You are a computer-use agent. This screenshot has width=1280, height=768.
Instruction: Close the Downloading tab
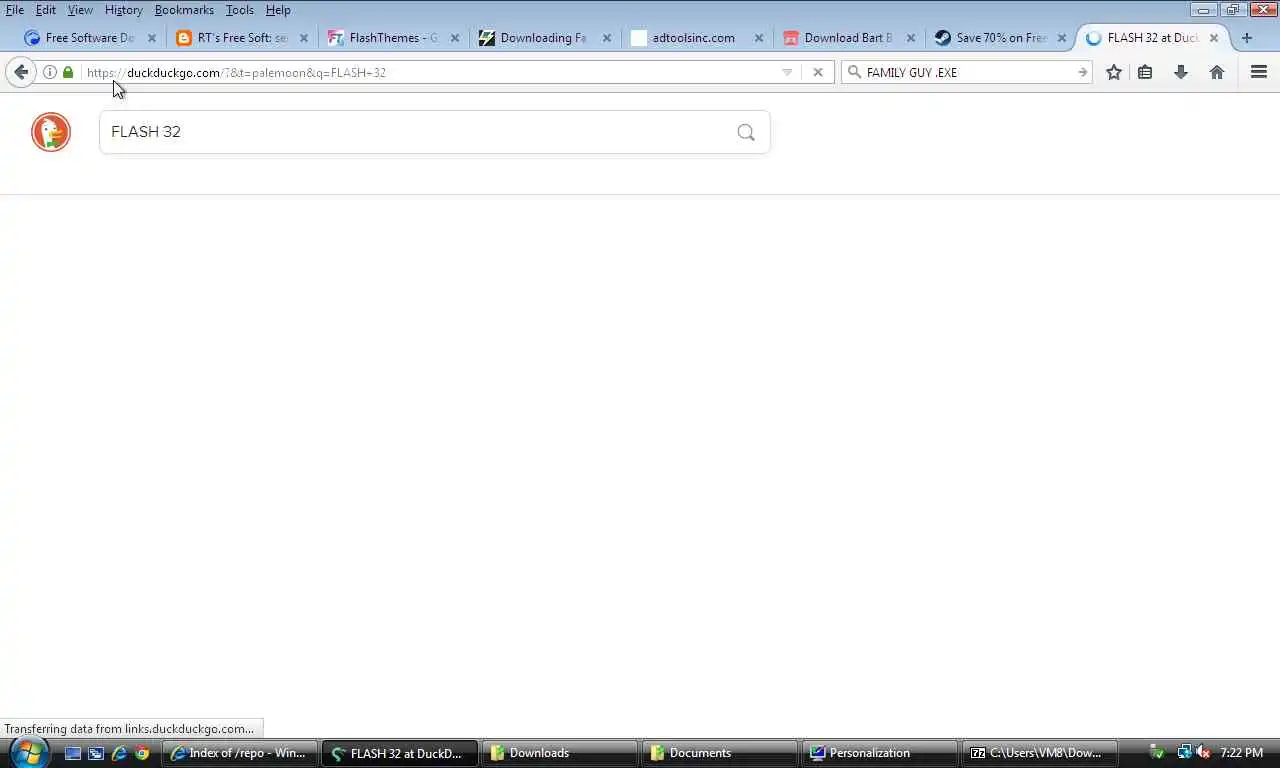[607, 38]
